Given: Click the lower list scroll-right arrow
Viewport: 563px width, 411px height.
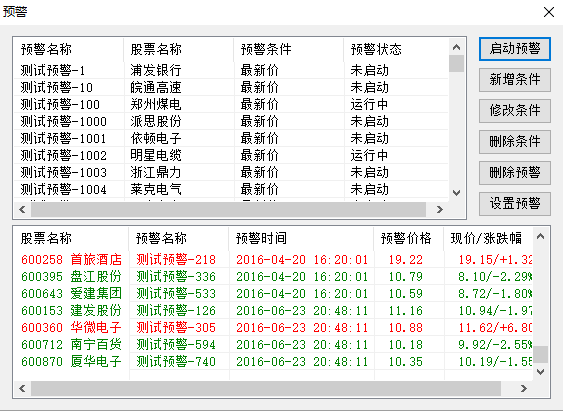Looking at the screenshot, I should 524,388.
